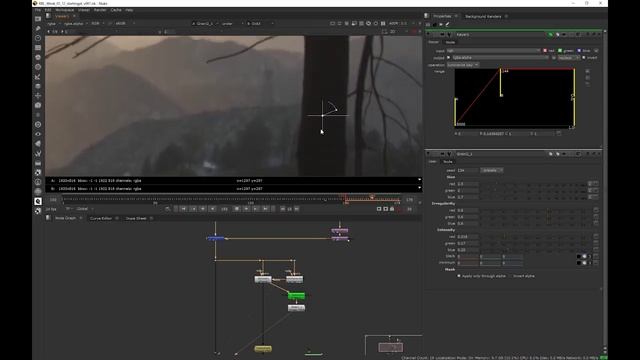Open the ToolSets toolbar menu

38,153
